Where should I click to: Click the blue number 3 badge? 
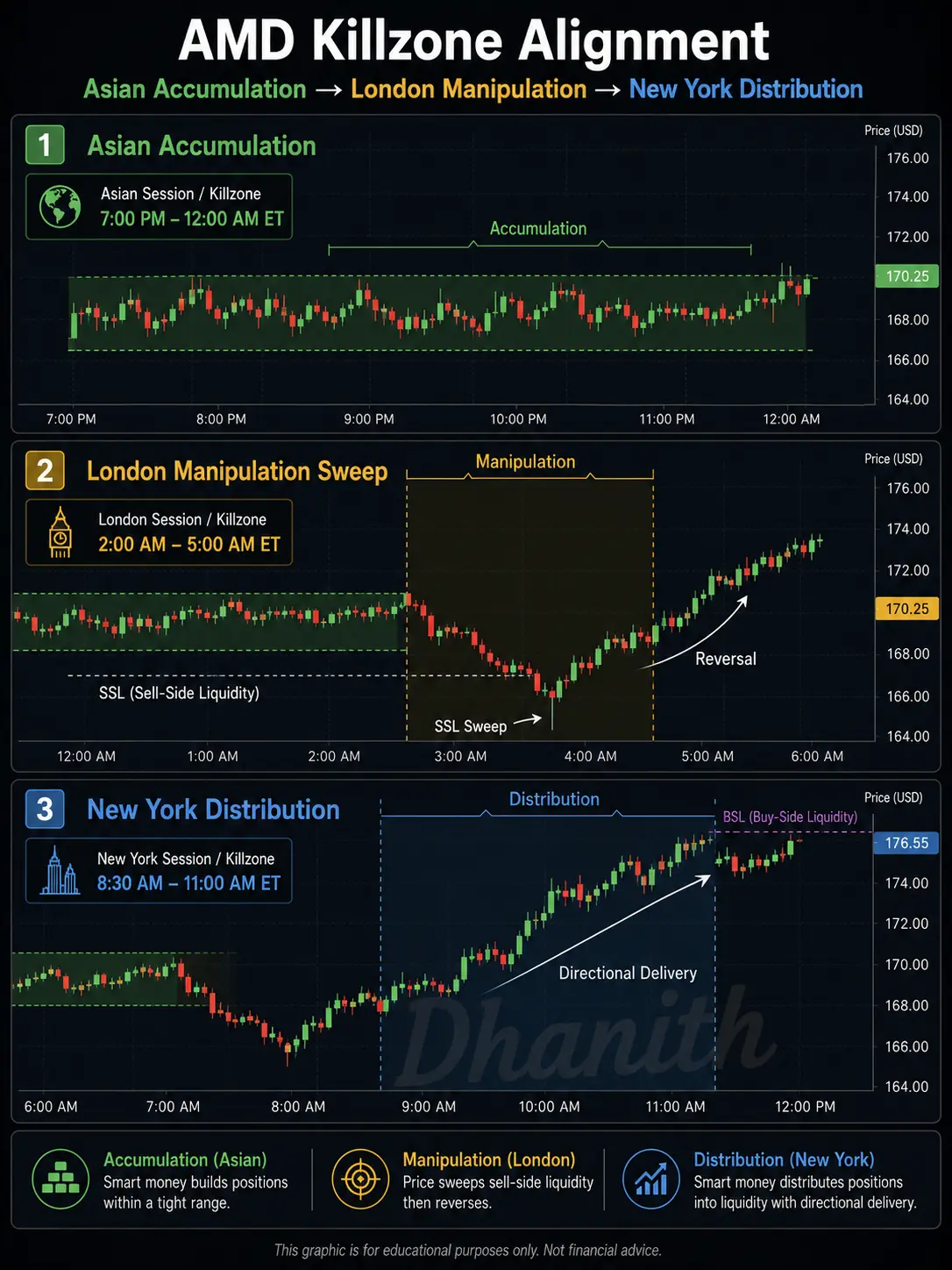tap(45, 809)
